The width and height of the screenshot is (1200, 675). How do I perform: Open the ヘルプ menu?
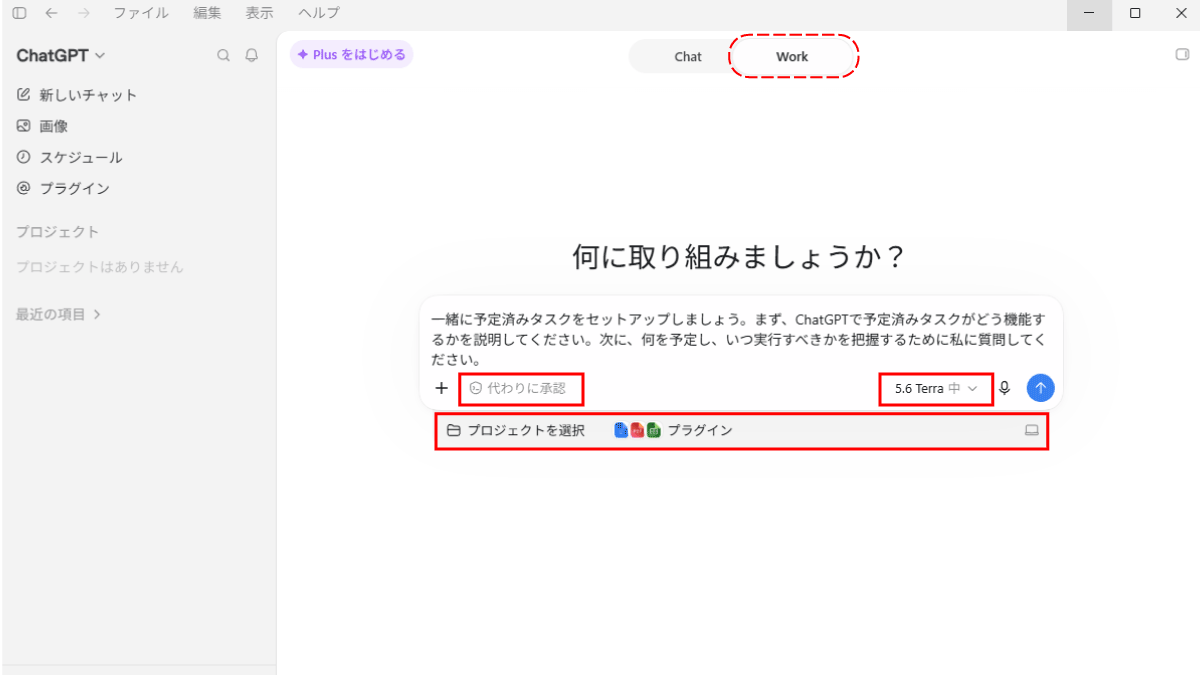pos(319,13)
